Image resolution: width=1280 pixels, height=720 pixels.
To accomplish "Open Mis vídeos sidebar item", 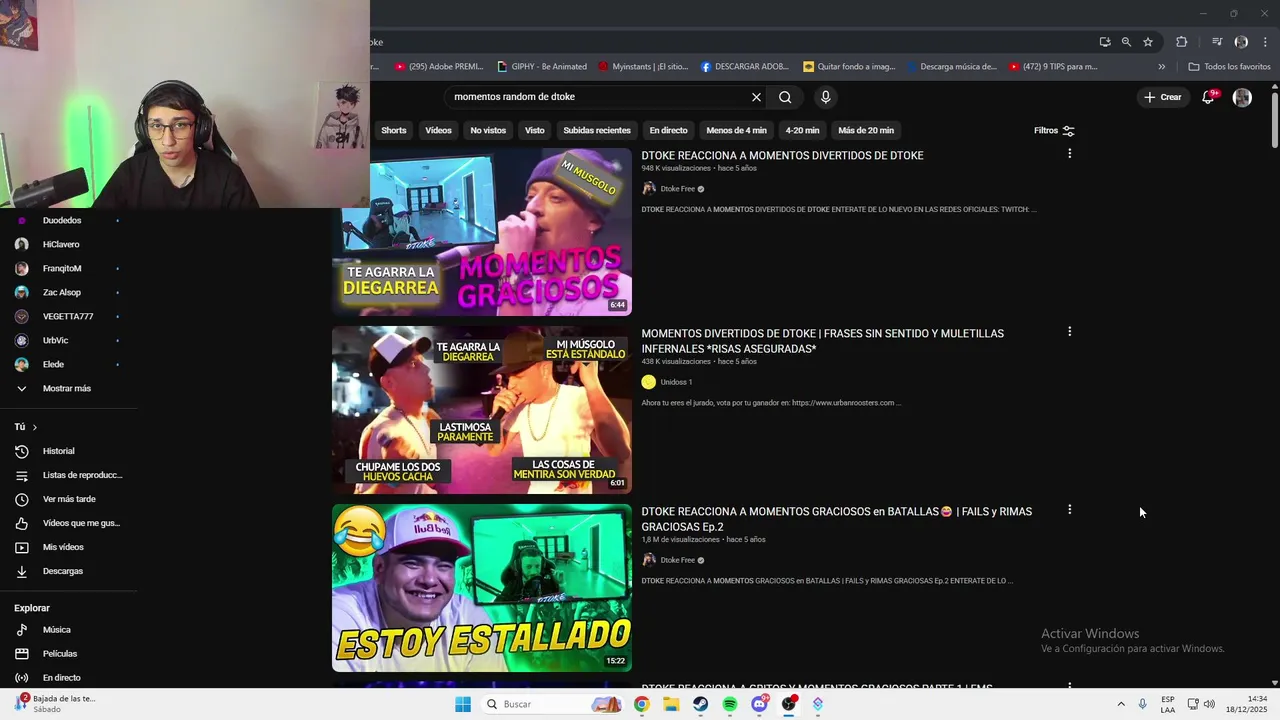I will (63, 547).
